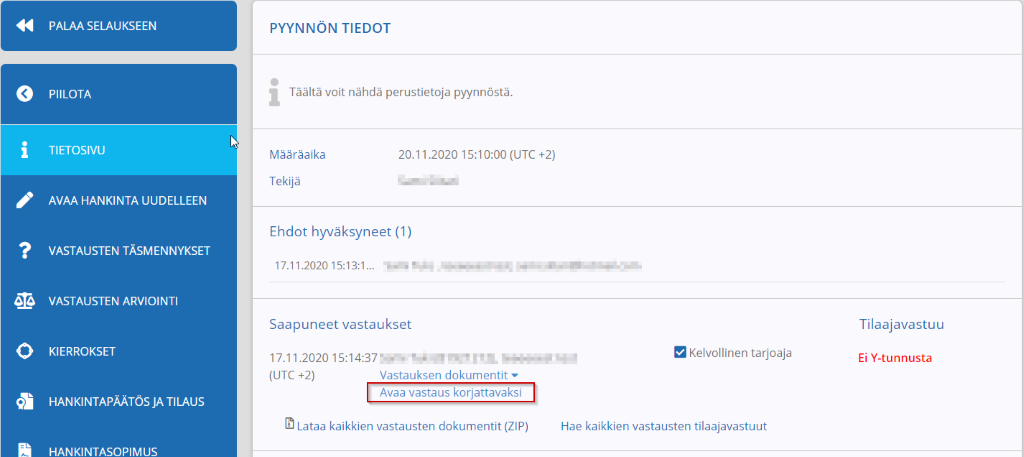Click the Määräaika label
The height and width of the screenshot is (457, 1024).
point(297,155)
